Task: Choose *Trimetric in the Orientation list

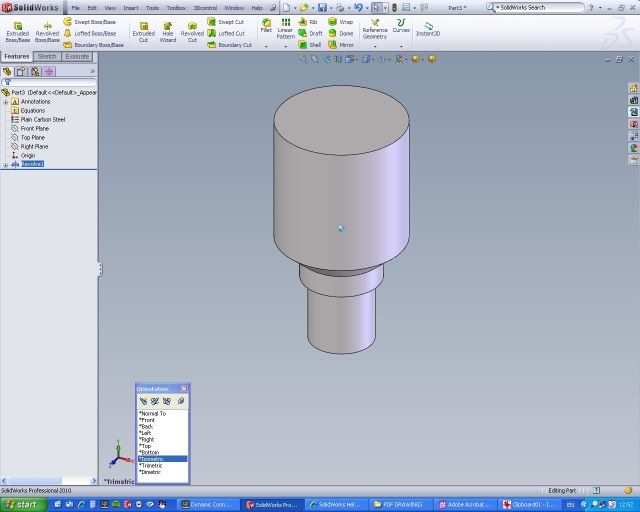Action: pos(152,465)
